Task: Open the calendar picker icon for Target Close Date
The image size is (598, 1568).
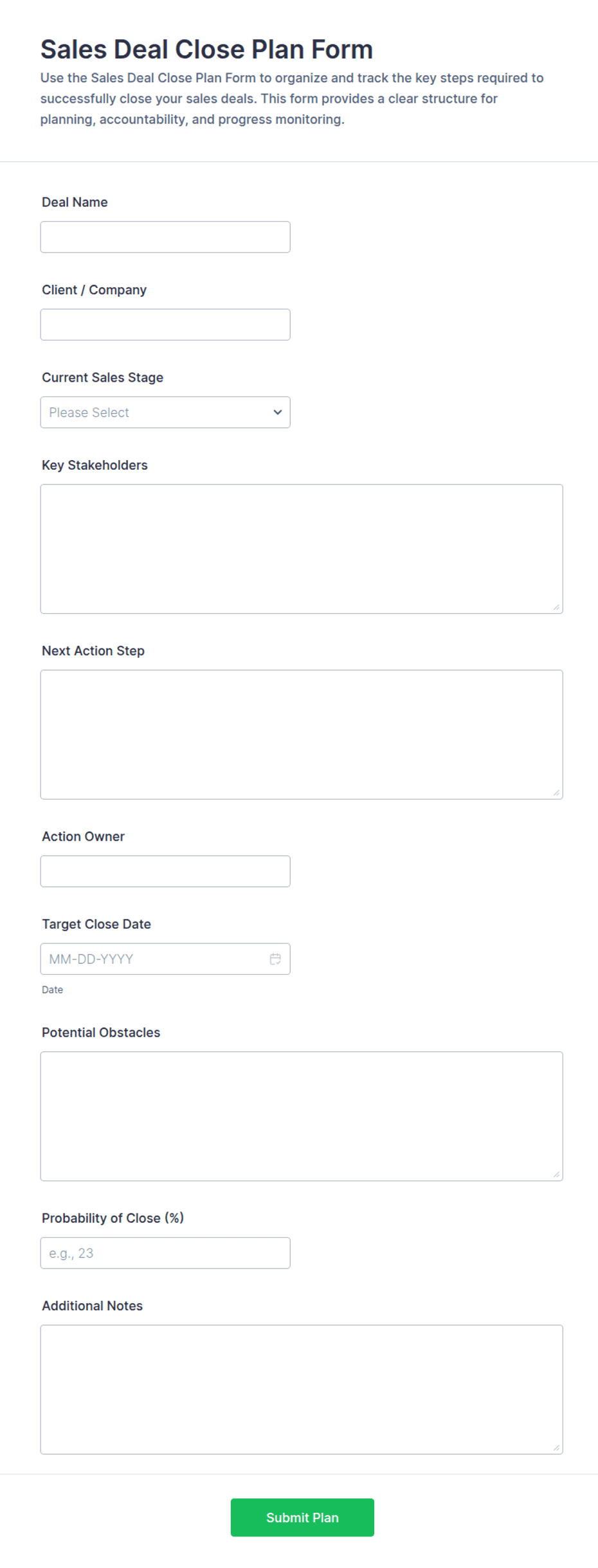Action: (x=275, y=959)
